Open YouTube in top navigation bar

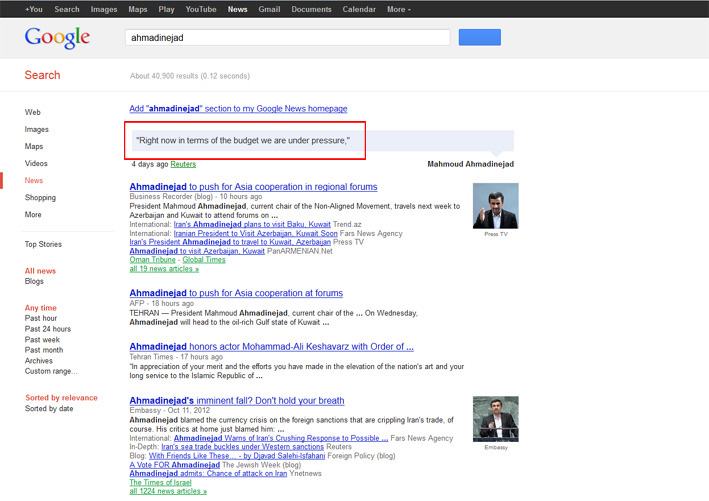pos(201,9)
